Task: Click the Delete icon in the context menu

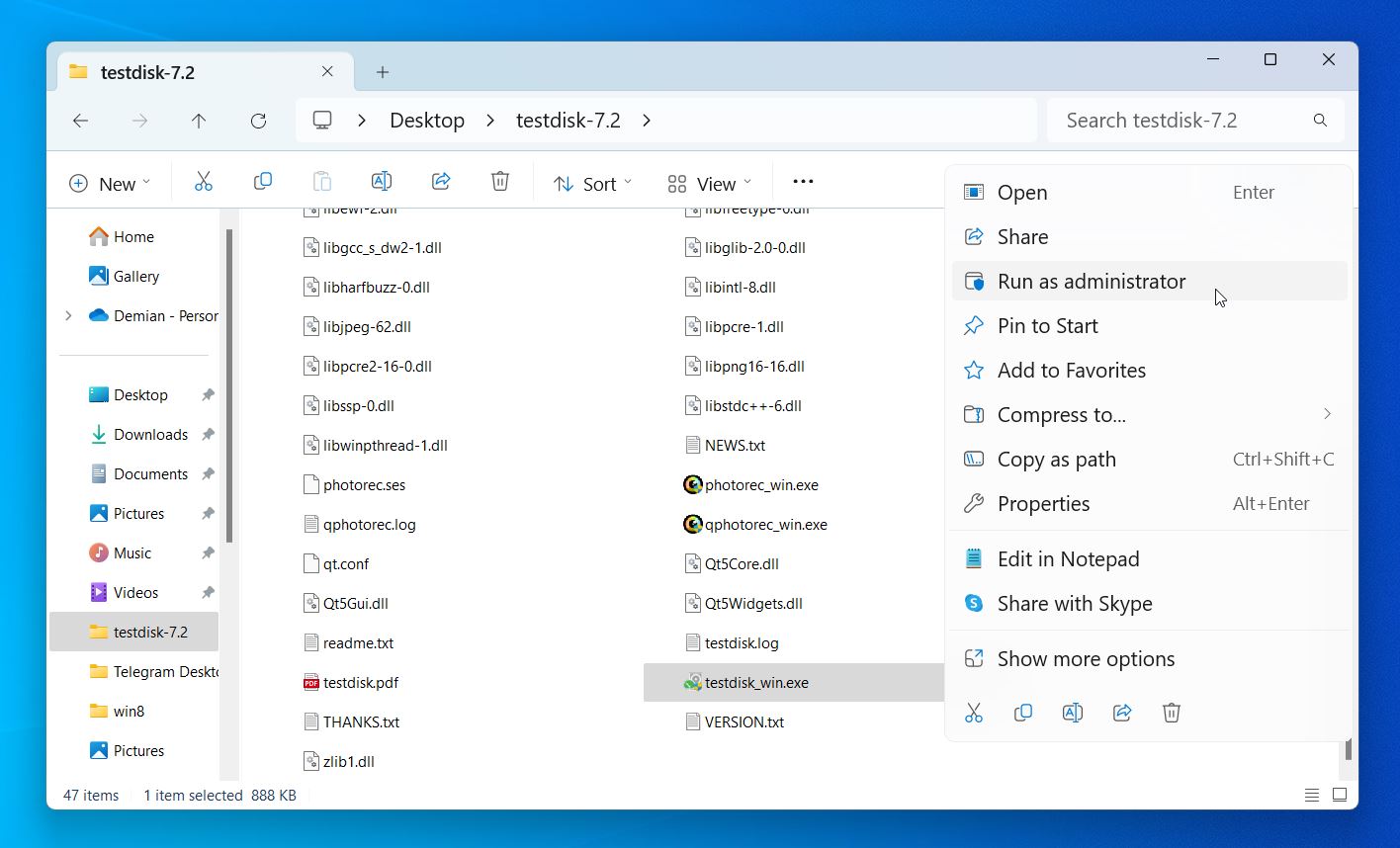Action: tap(1172, 713)
